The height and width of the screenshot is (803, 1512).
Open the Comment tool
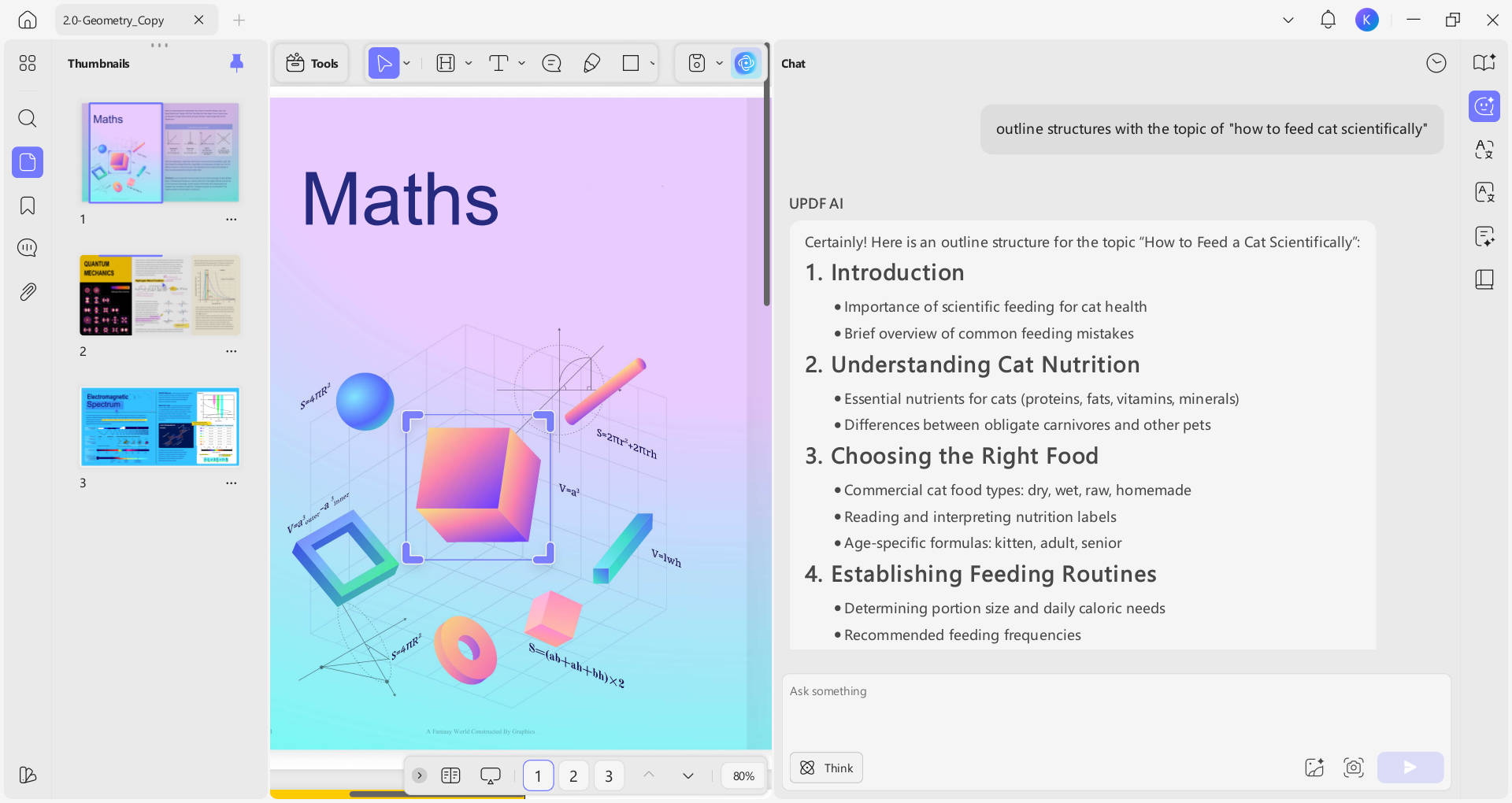click(551, 63)
